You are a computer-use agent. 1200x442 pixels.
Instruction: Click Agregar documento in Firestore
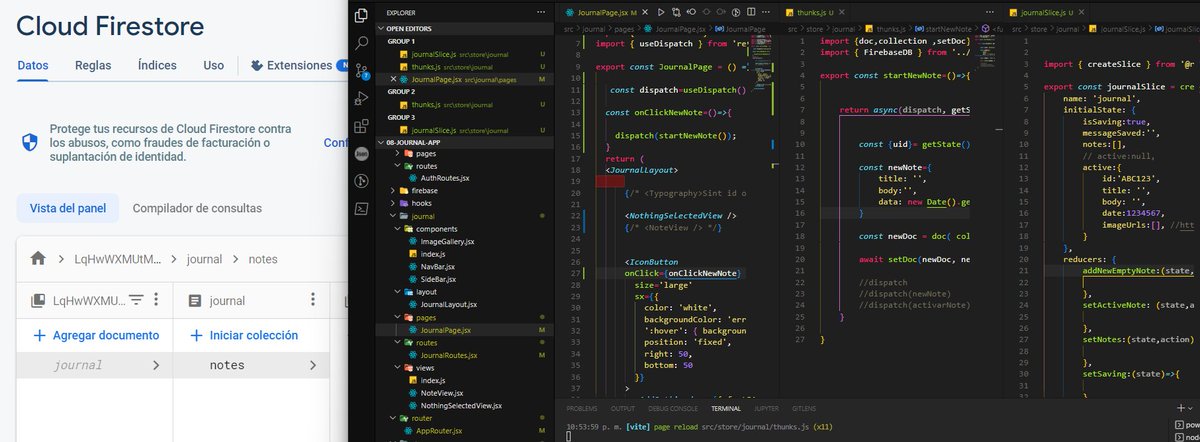(x=96, y=335)
